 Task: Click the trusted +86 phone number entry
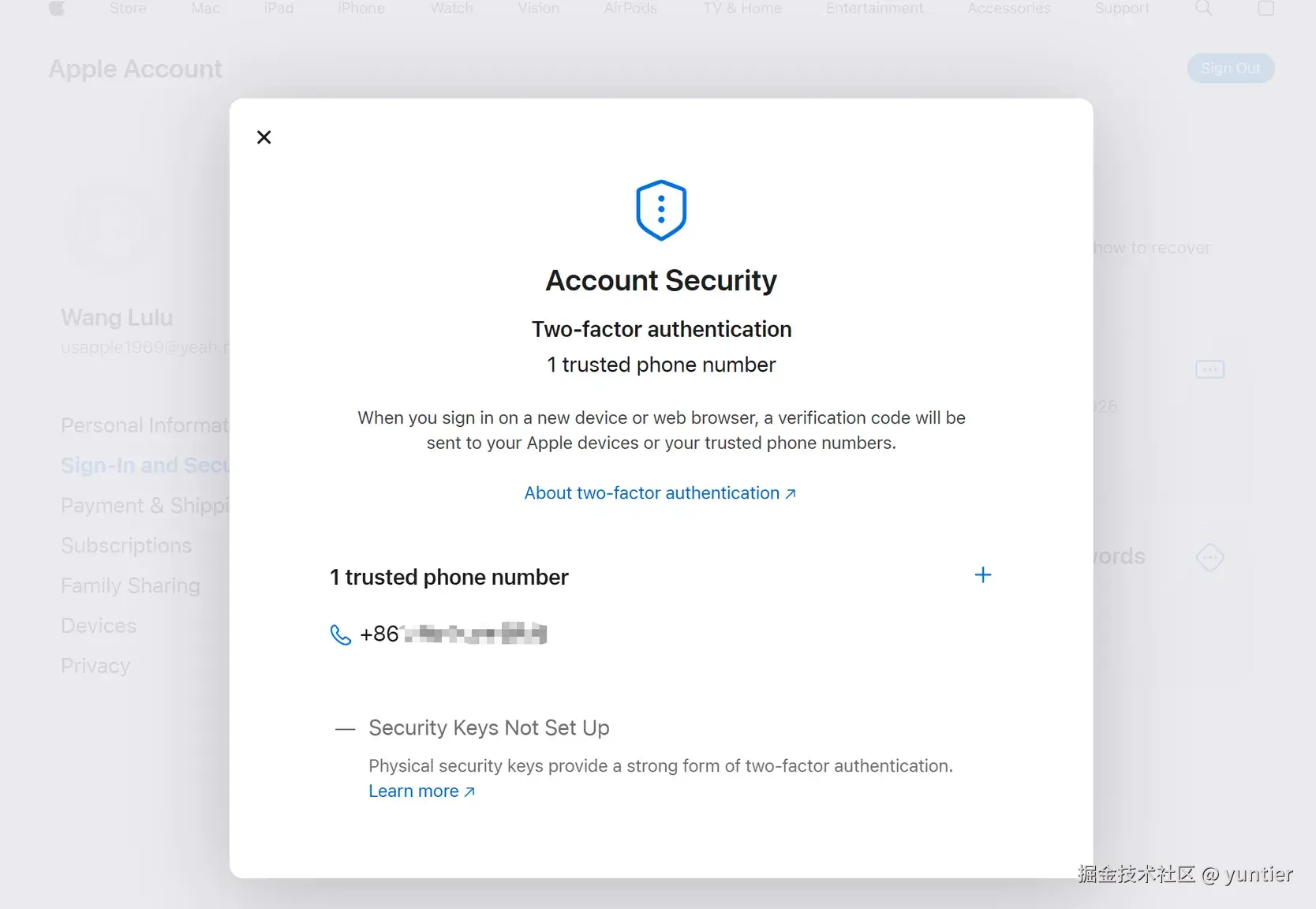pyautogui.click(x=454, y=633)
